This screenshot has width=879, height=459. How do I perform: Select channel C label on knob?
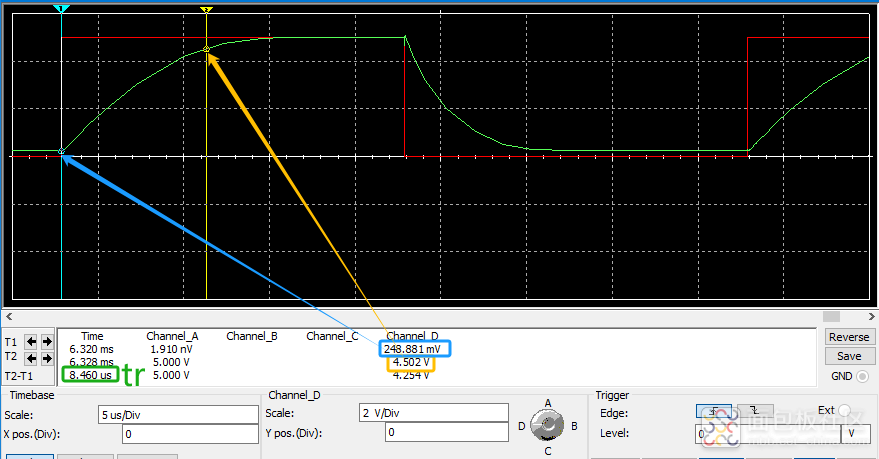(x=548, y=451)
